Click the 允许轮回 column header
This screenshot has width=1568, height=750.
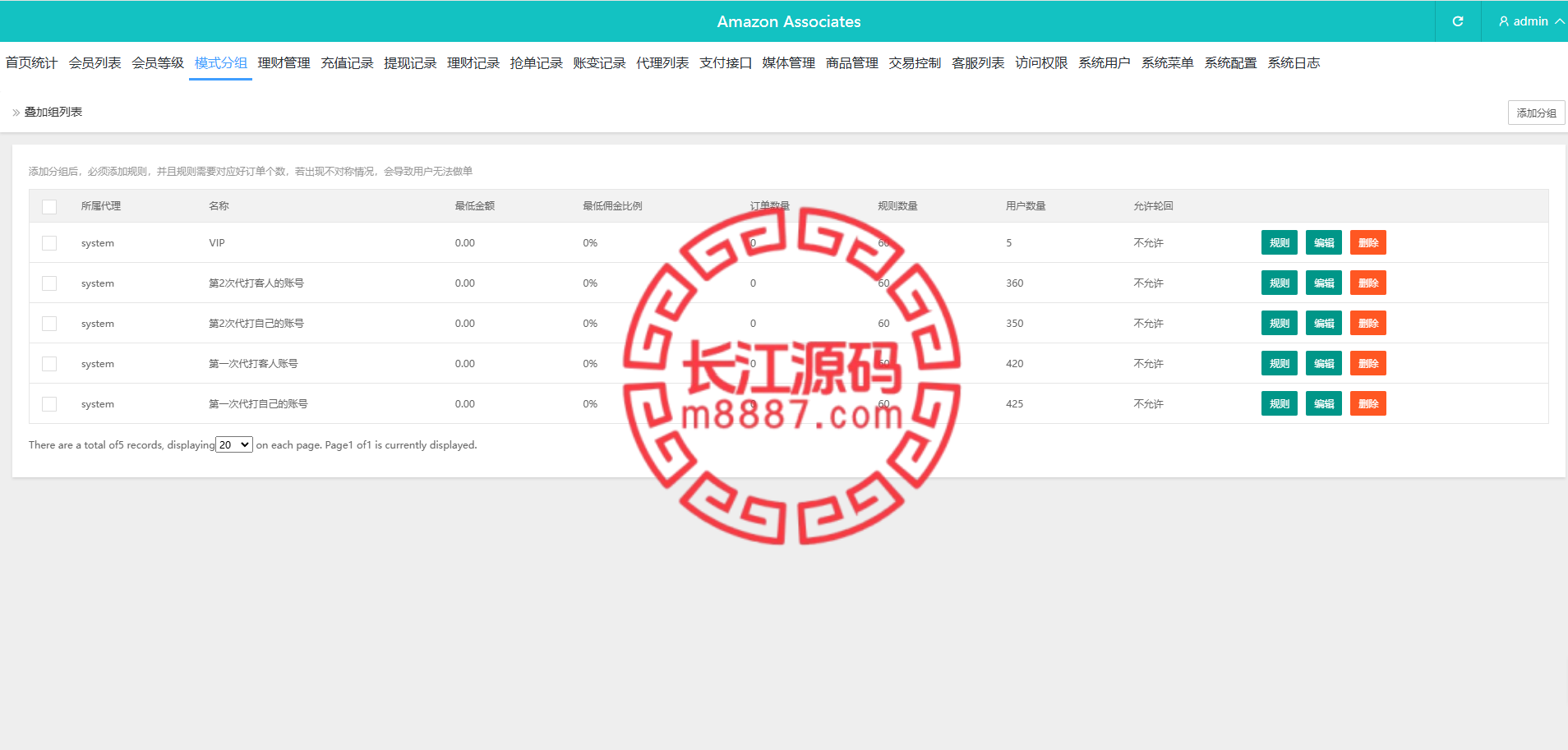1153,206
